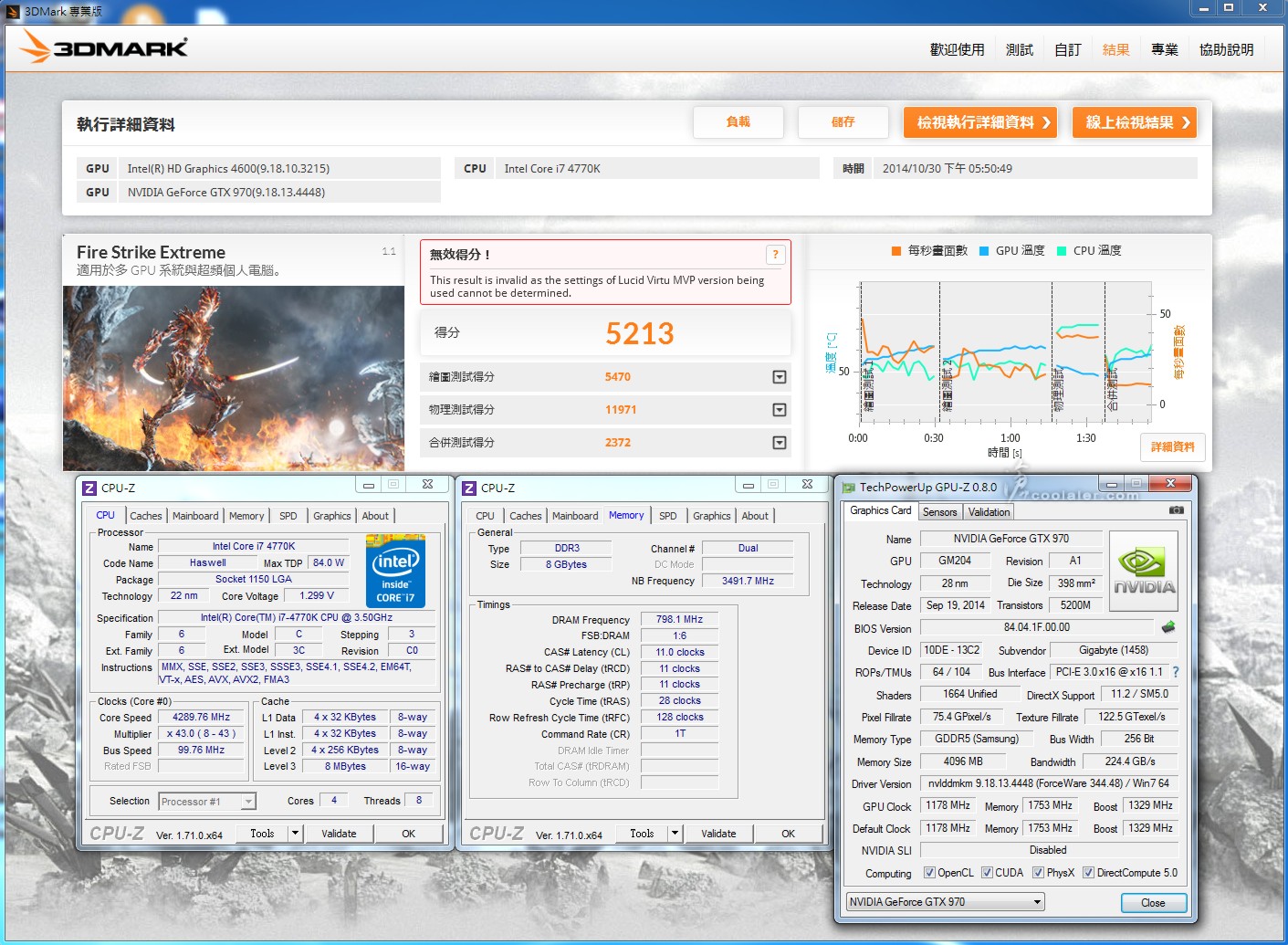Toggle the DirectCompute 5.0 checkbox
Viewport: 1288px width, 945px height.
coord(1088,873)
